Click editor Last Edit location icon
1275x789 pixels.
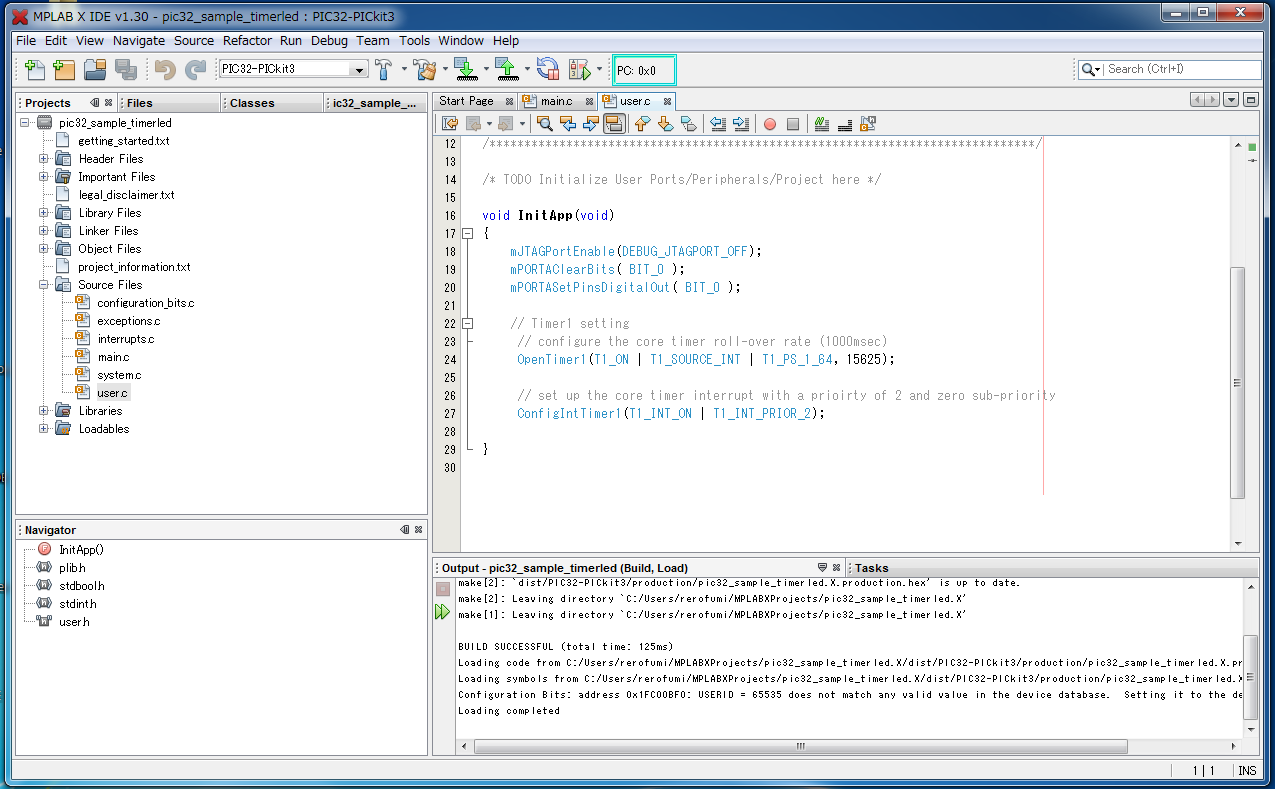[x=450, y=124]
